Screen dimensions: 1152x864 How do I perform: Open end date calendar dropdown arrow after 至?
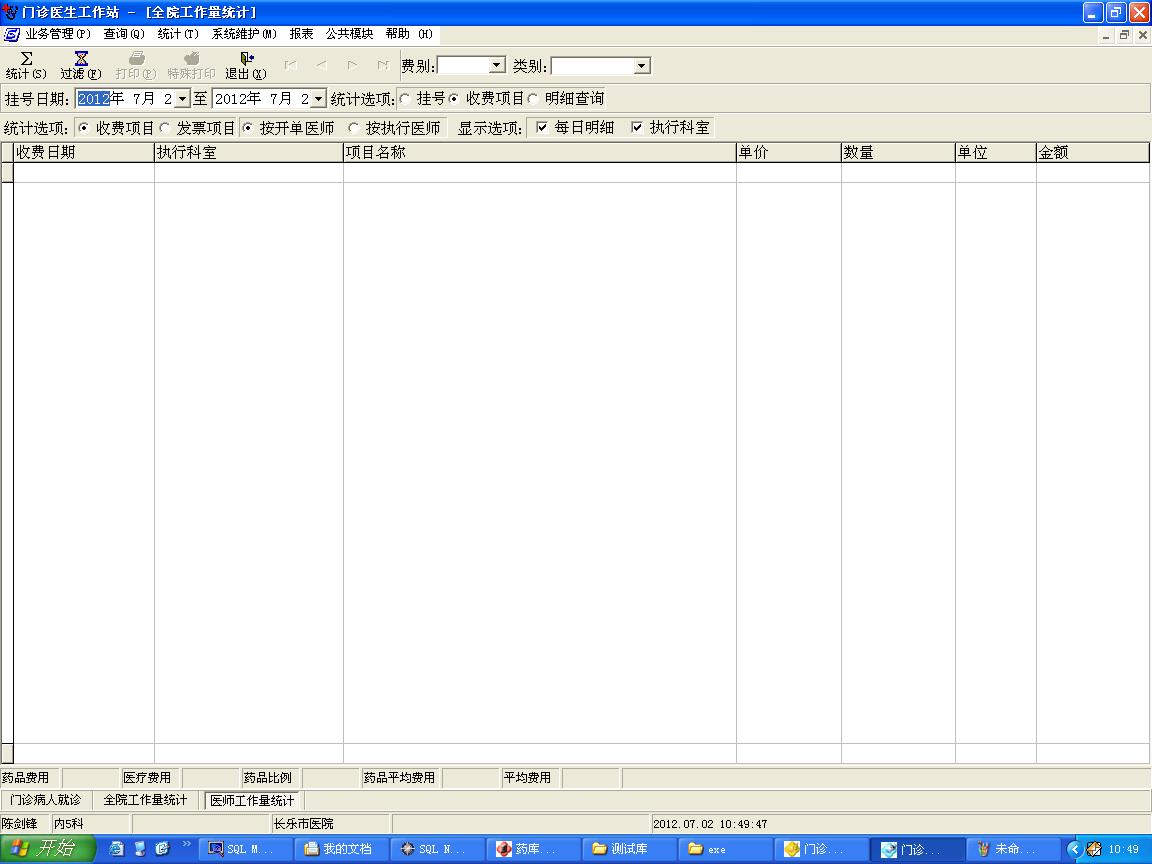point(318,98)
